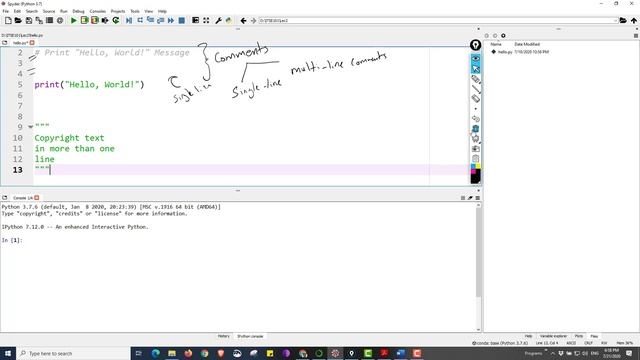This screenshot has width=640, height=360.
Task: Open the View menu
Action: click(x=149, y=11)
